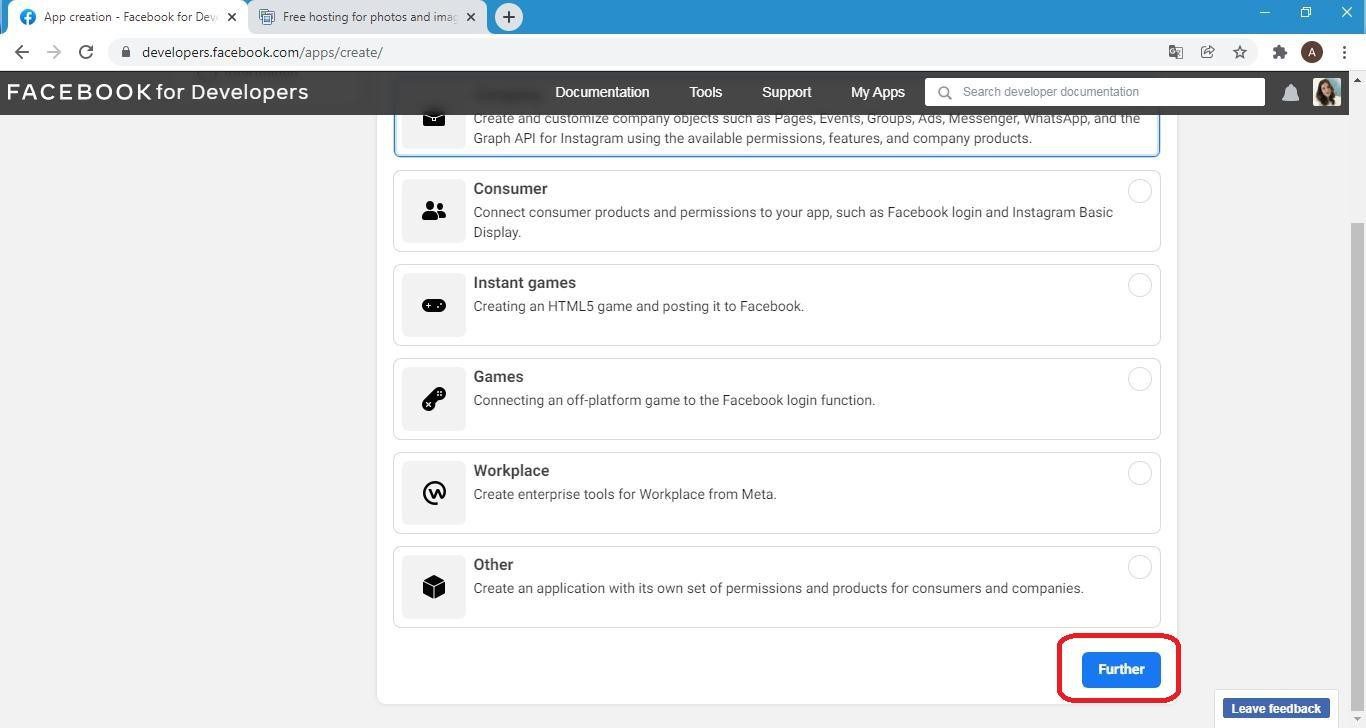Open the Support menu
The image size is (1366, 728).
click(786, 92)
